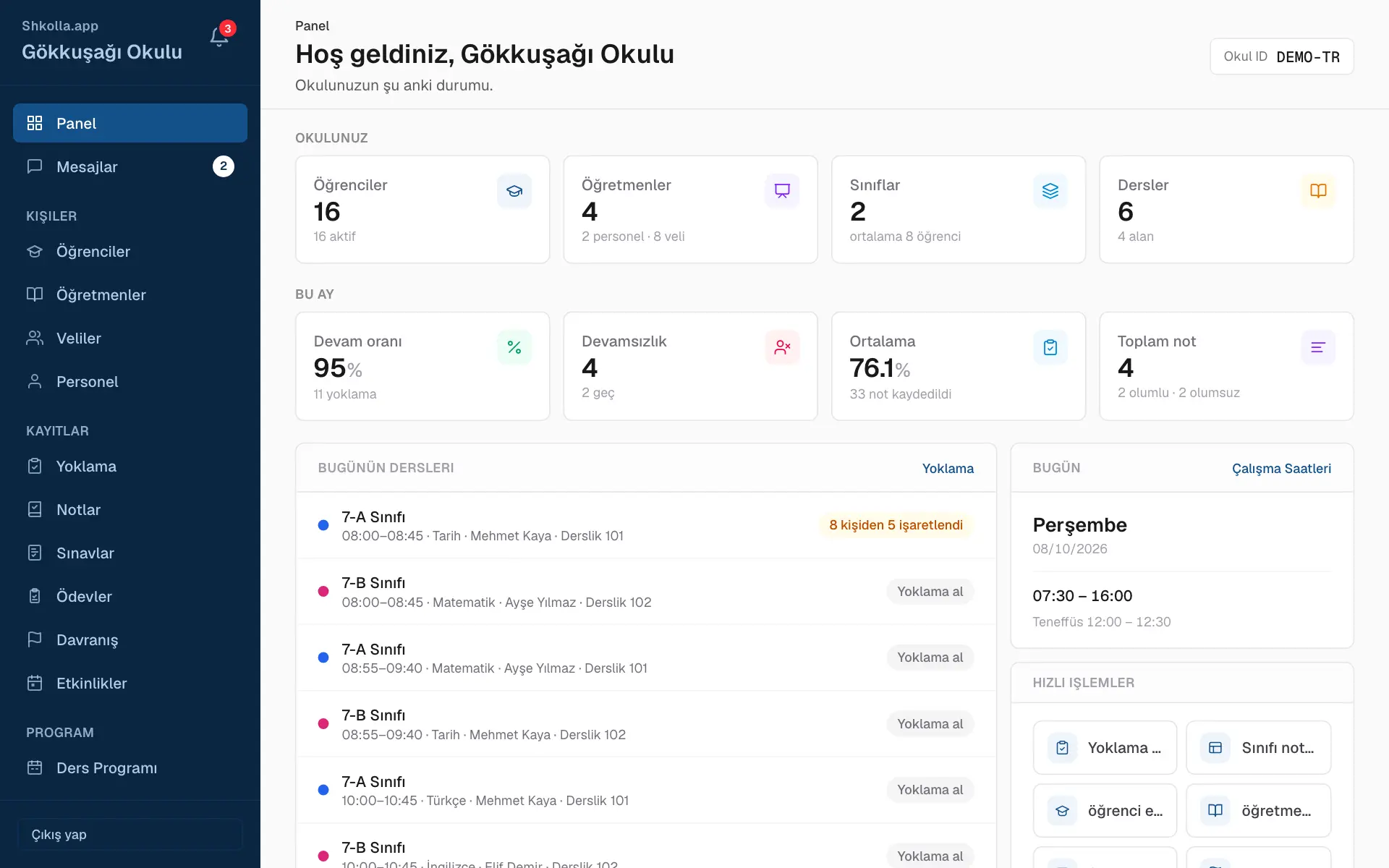
Task: Click the 07:30 – 16:00 working hours text
Action: pos(1082,596)
